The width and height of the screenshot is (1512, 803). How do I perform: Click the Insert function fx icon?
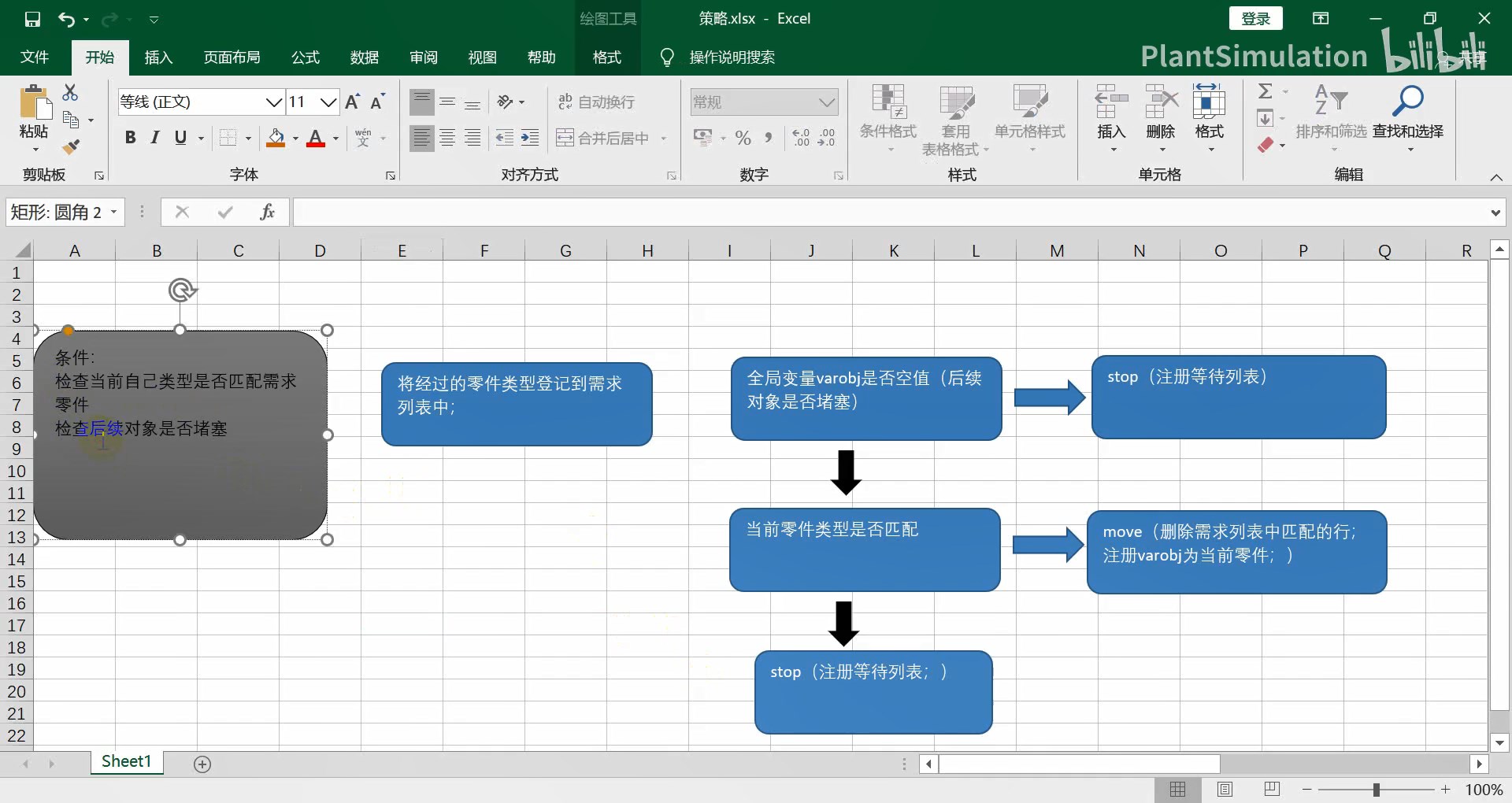click(x=267, y=212)
